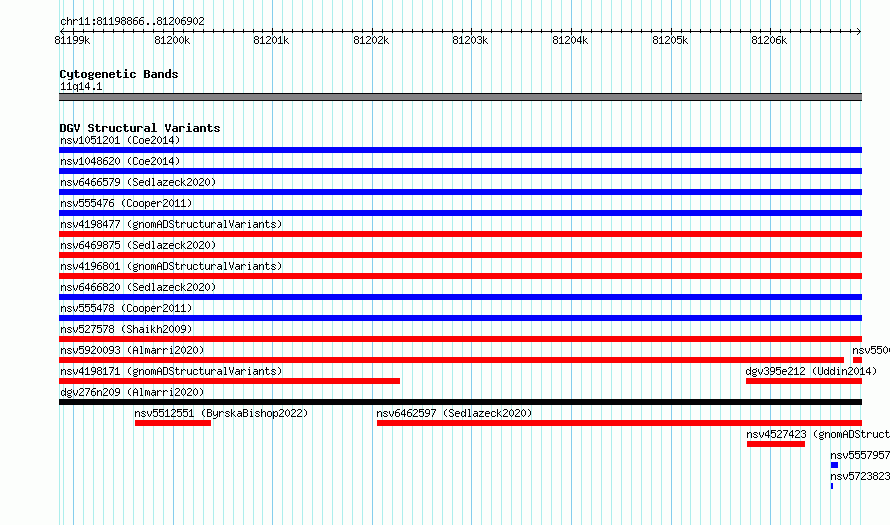Viewport: 890px width, 525px height.
Task: Select the nsv555478 (Cooper2011) label
Action: pyautogui.click(x=126, y=308)
